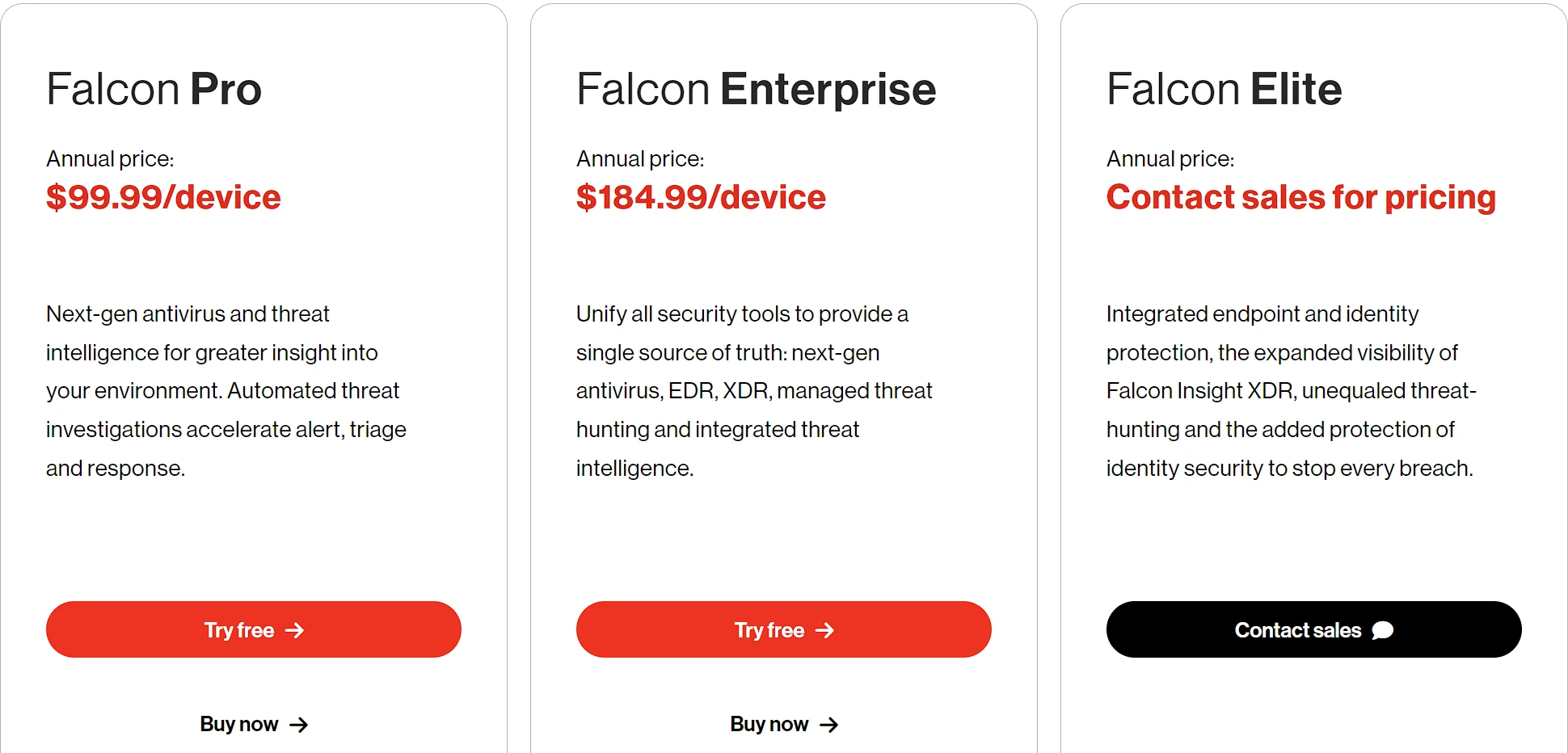
Task: Click the arrow beside Falcon Pro's Buy now
Action: pos(299,725)
